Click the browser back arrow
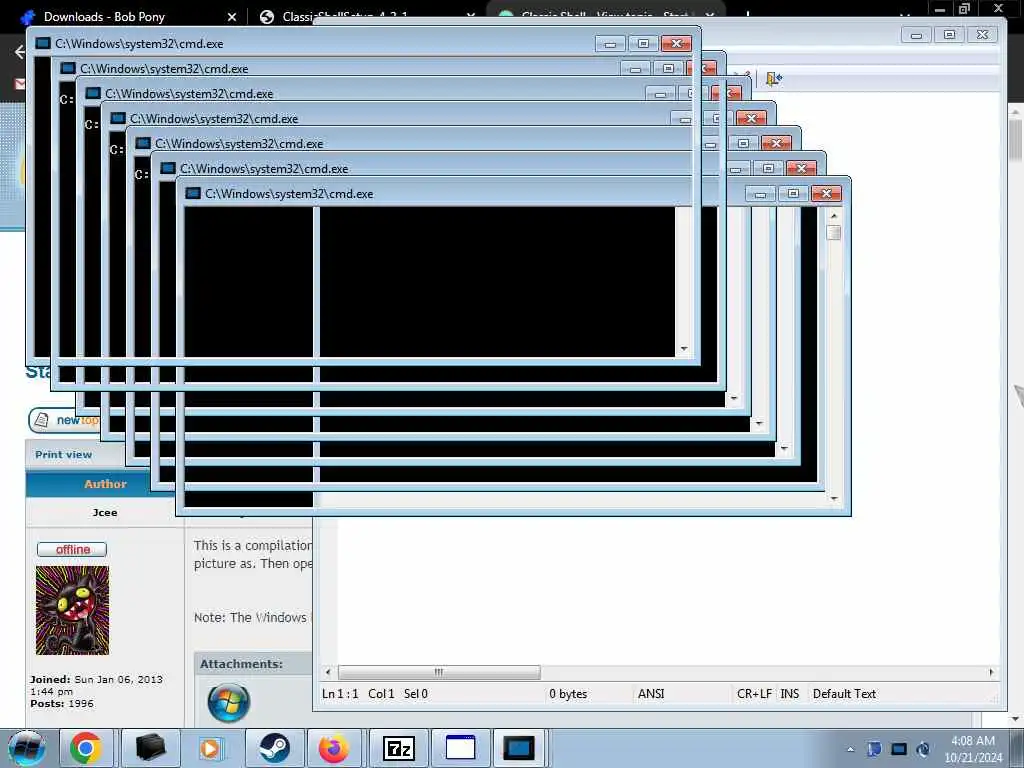Screen dimensions: 1024x768 point(20,52)
